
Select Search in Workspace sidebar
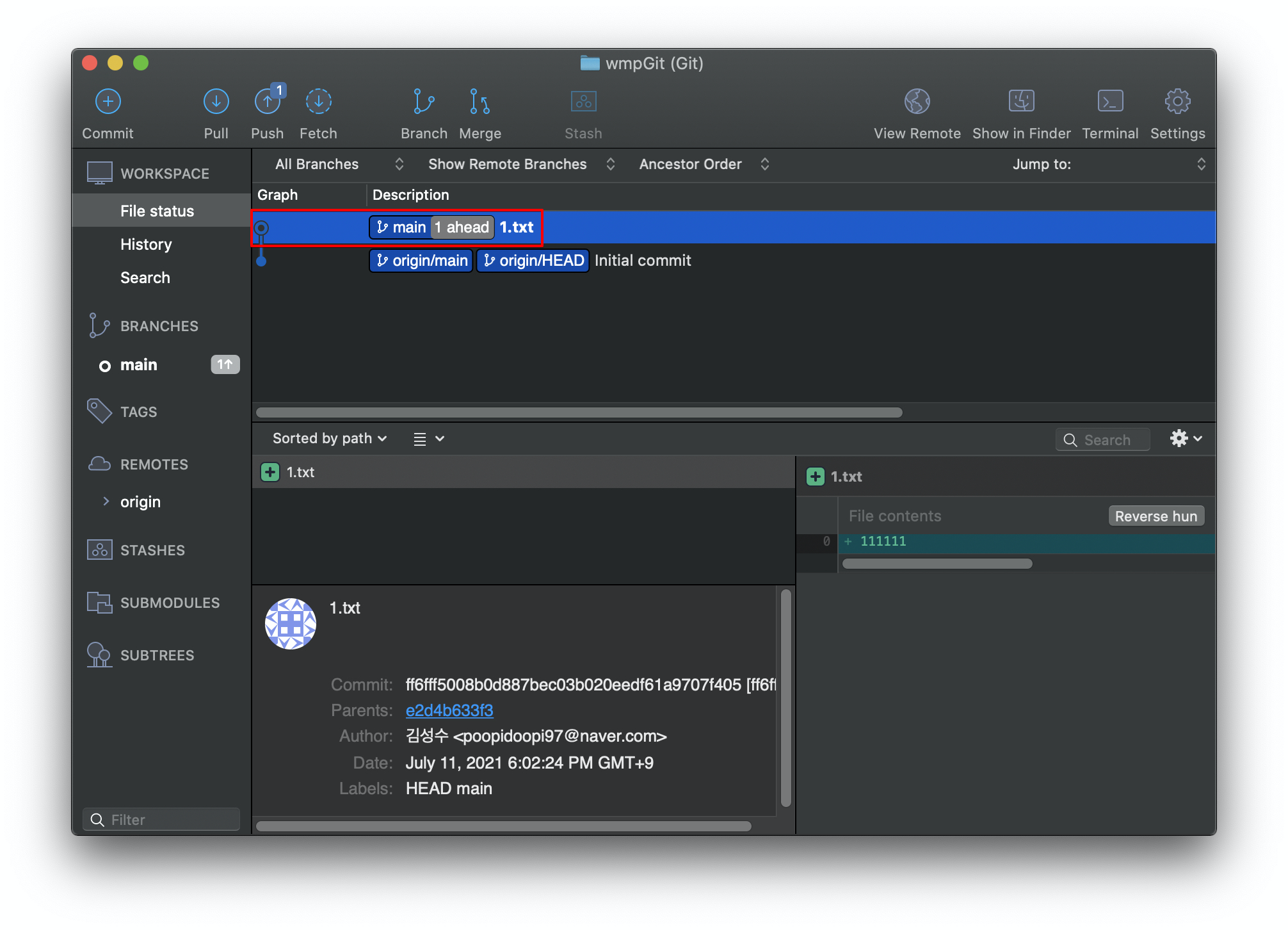[145, 278]
